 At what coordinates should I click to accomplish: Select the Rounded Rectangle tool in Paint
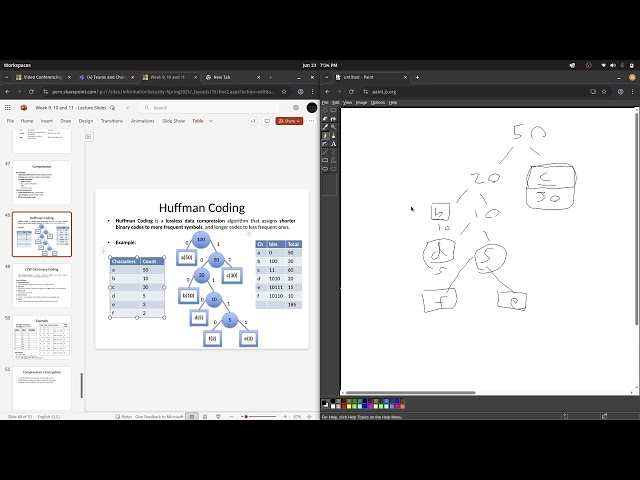333,169
